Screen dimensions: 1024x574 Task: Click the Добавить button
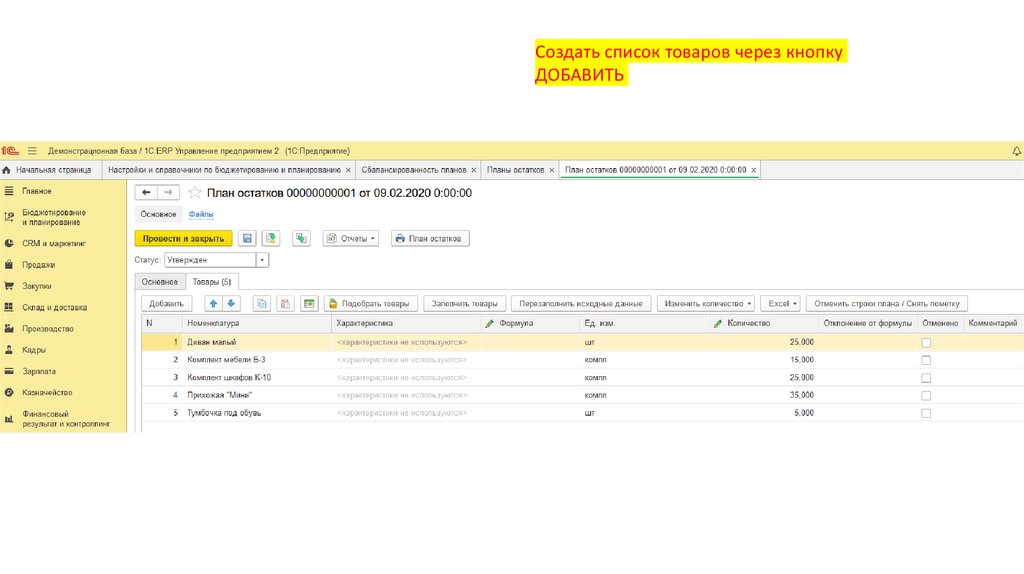(167, 303)
